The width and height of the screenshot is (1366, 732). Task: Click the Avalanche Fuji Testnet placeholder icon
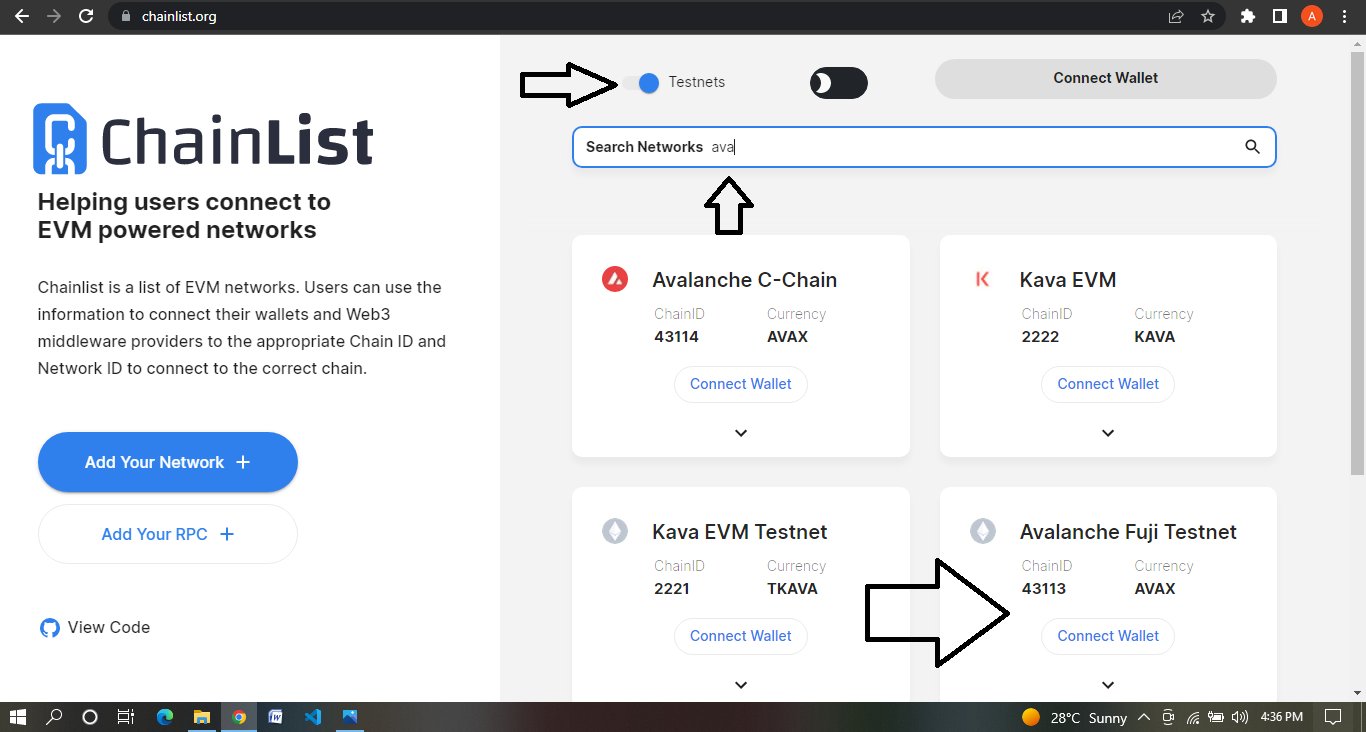[983, 532]
